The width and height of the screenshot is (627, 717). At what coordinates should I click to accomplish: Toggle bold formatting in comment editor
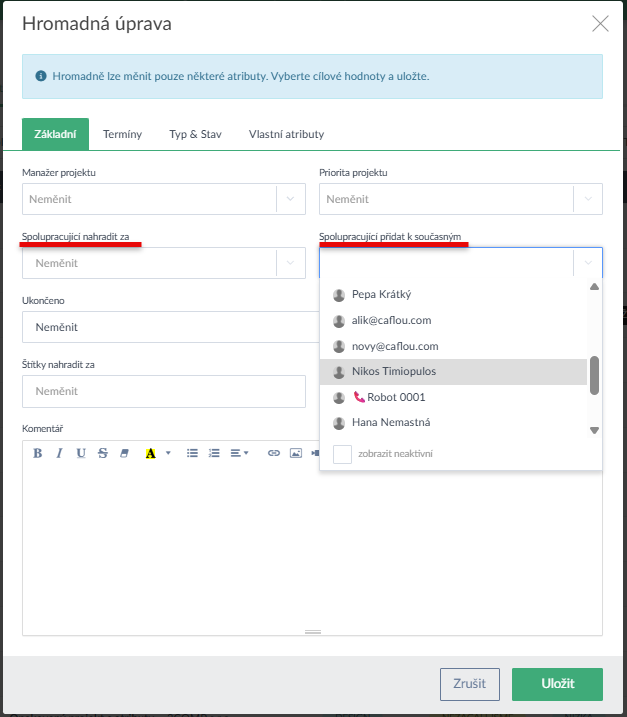pyautogui.click(x=38, y=453)
